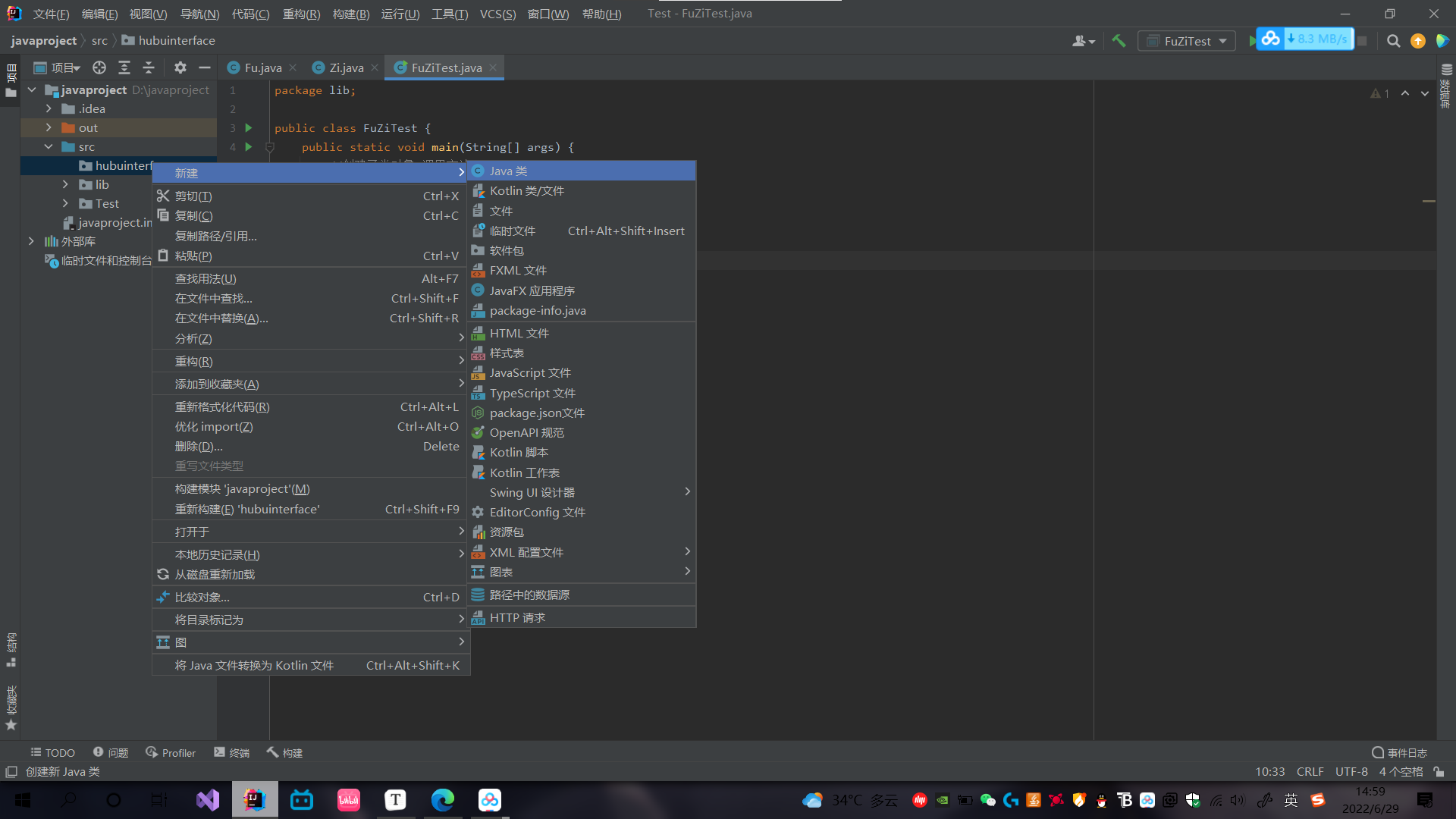Switch to the Zi.java editor tab
This screenshot has height=819, width=1456.
tap(346, 67)
